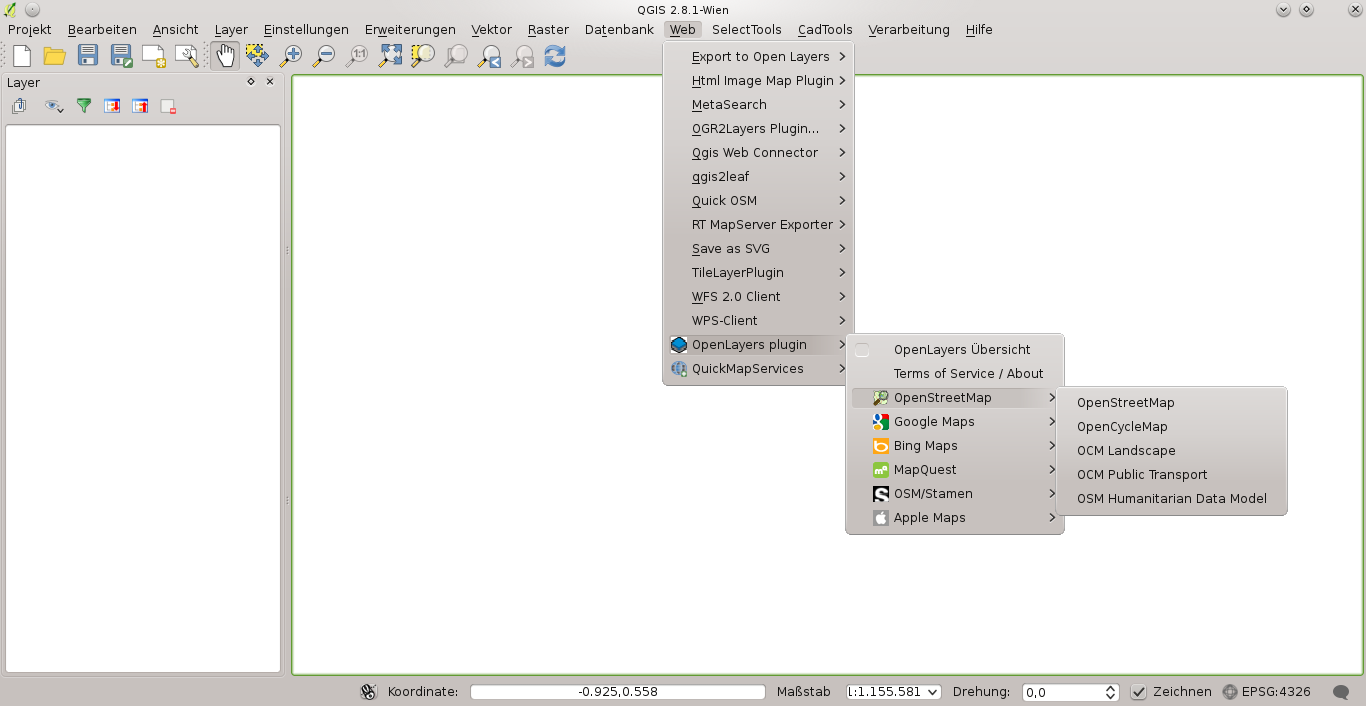1366x706 pixels.
Task: Click the Zoom Full extent icon
Action: tap(390, 56)
